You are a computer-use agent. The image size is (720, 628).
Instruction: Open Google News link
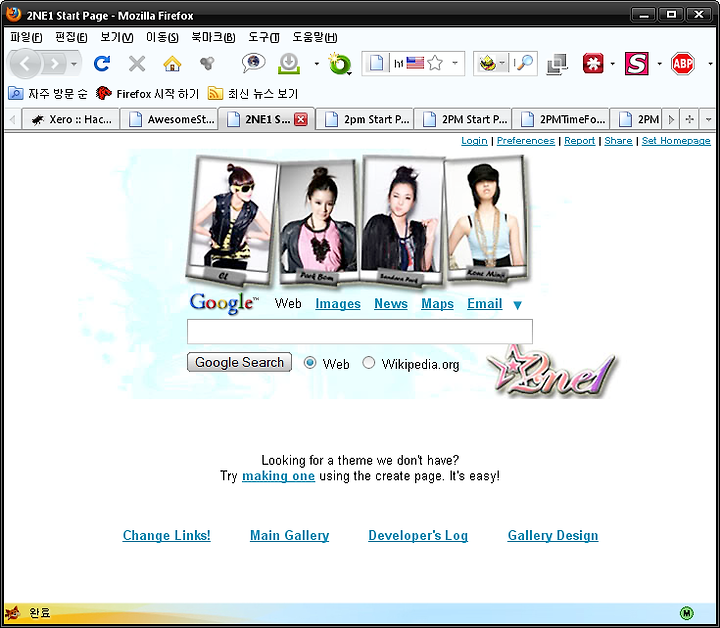pos(391,303)
